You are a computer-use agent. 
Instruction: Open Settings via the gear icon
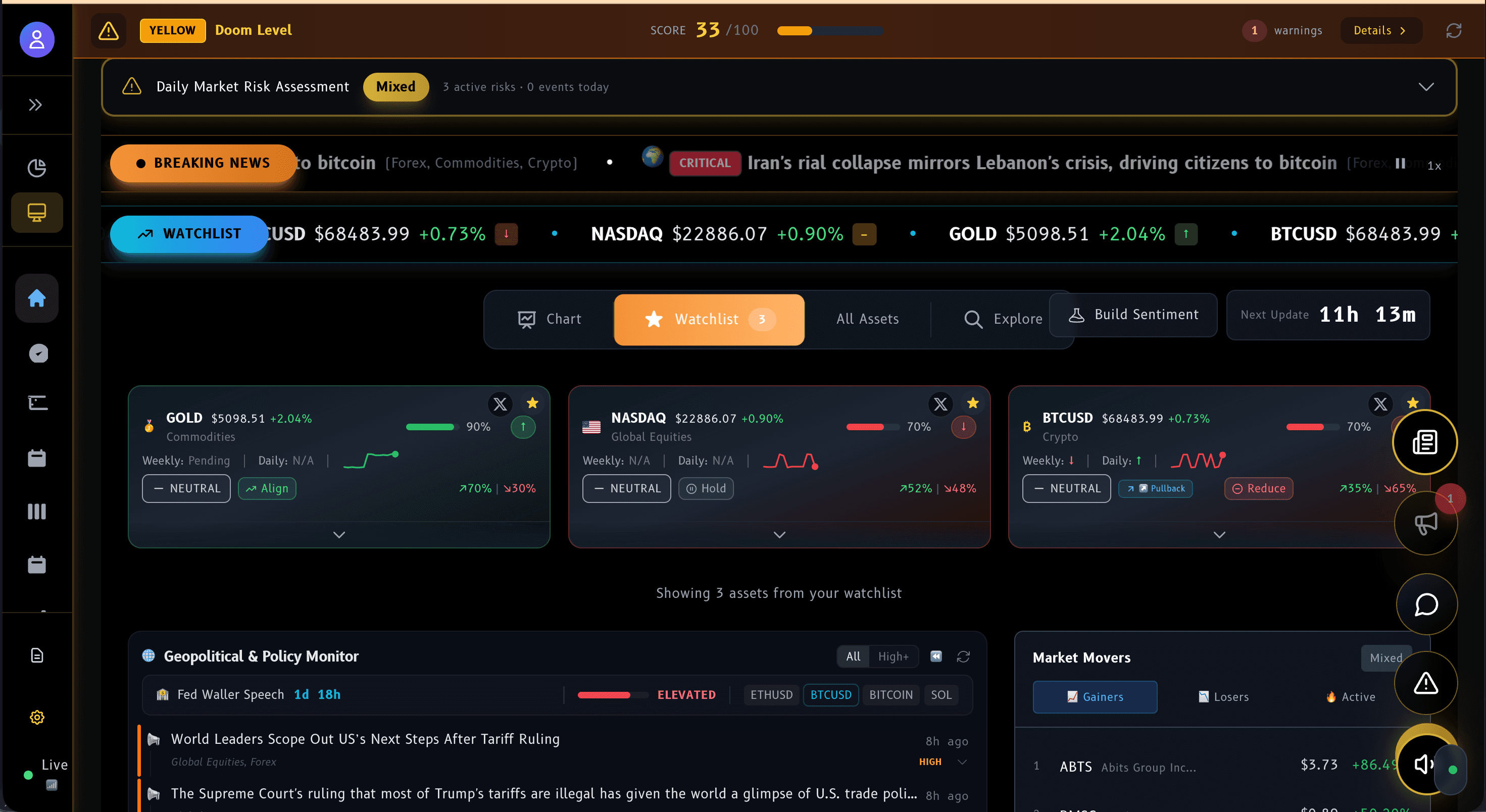tap(36, 717)
